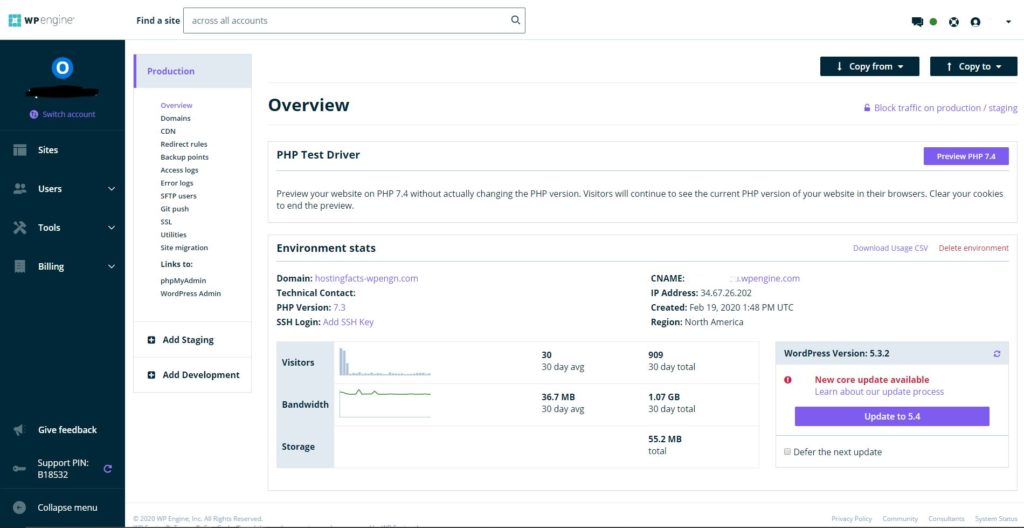Open Redirect rules
This screenshot has width=1024, height=528.
[x=184, y=144]
